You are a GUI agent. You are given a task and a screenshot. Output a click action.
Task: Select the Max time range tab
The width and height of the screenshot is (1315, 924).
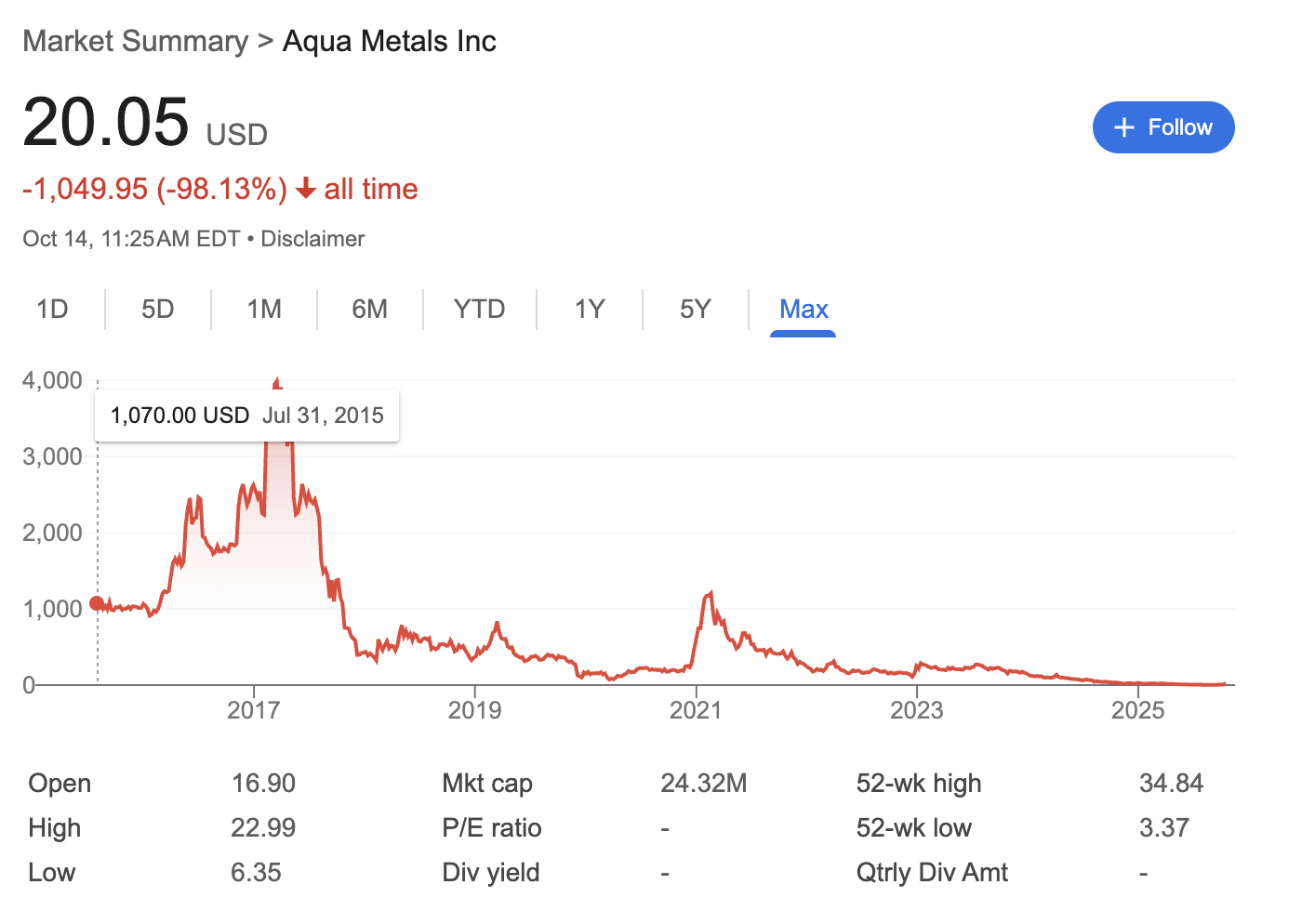[804, 309]
